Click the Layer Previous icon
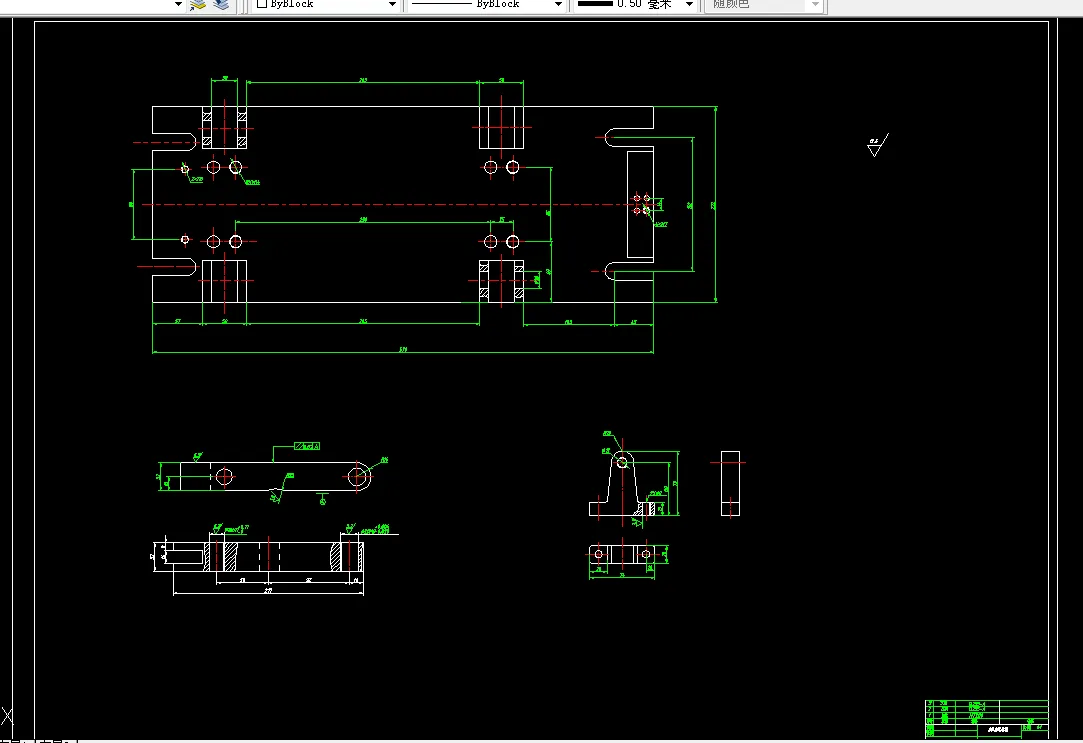This screenshot has width=1083, height=743. tap(221, 4)
